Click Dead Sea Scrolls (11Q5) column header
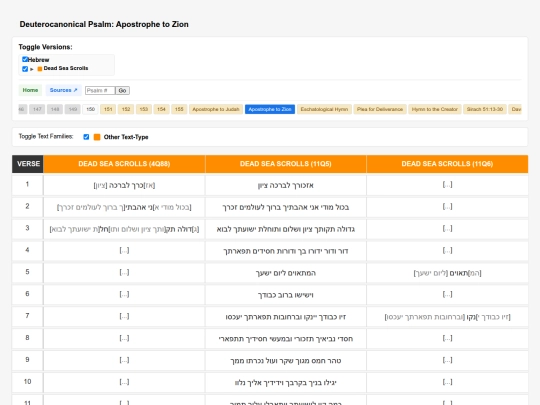Viewport: 540px width, 405px height. click(x=285, y=164)
